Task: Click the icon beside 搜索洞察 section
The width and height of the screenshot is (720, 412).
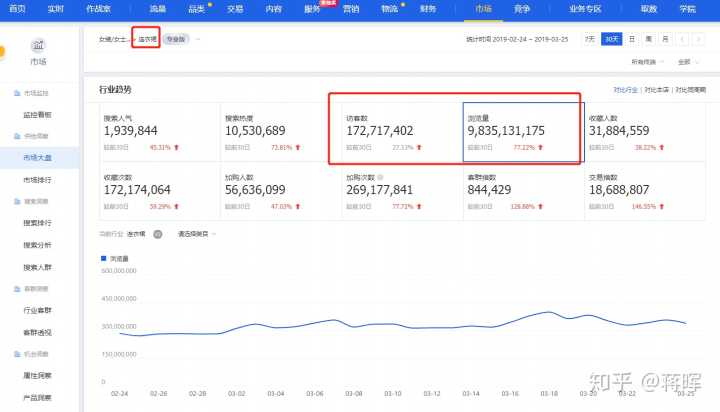Action: pos(17,201)
